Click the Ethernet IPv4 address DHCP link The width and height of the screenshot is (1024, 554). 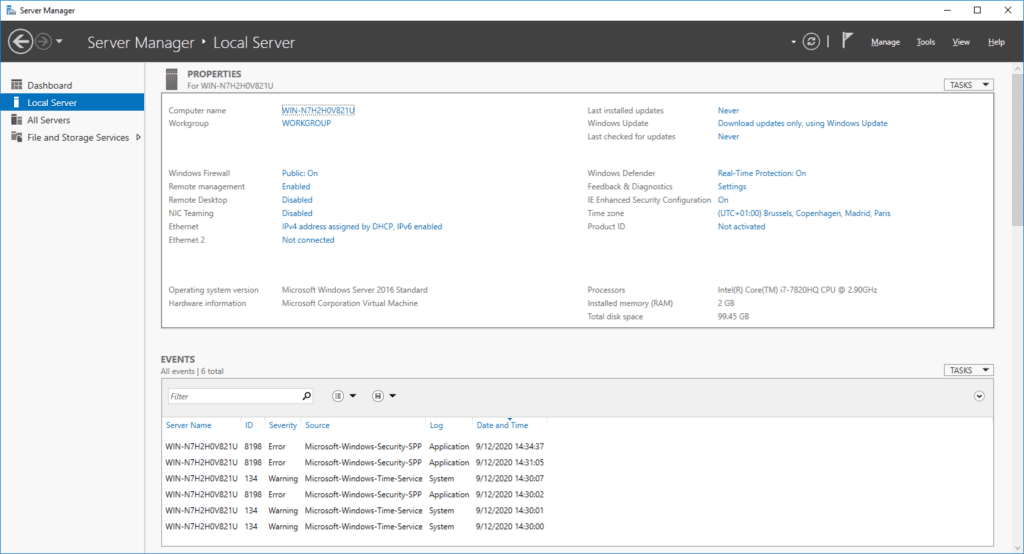click(362, 227)
